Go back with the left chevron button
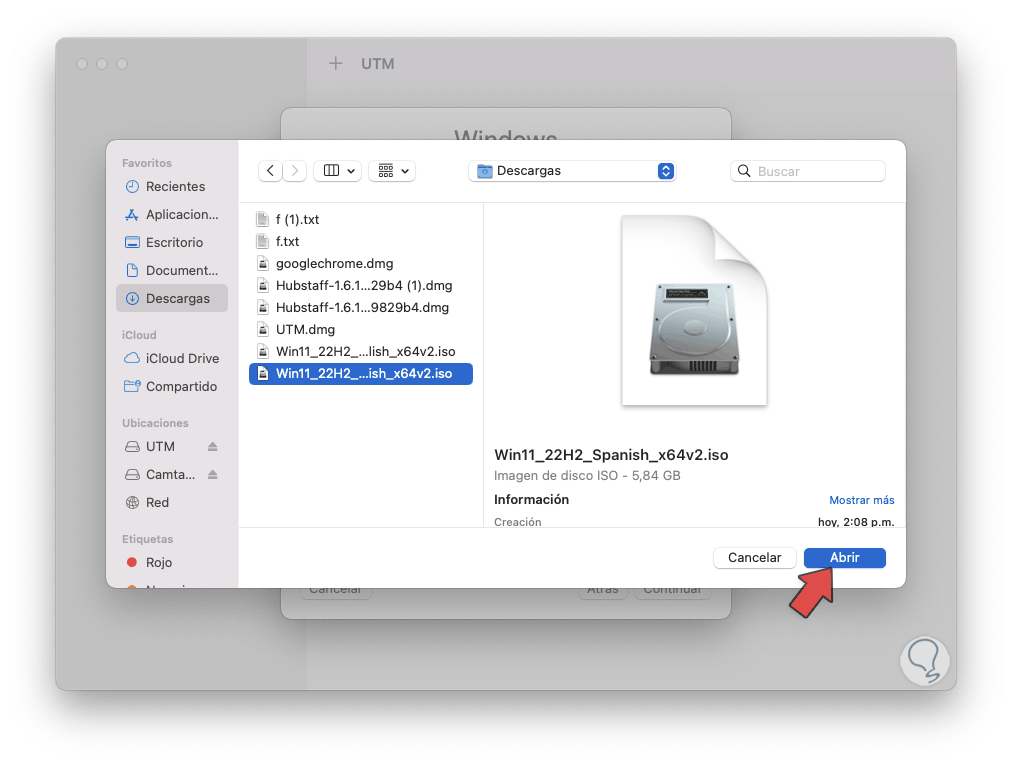Screen dimensions: 1012x764 (270, 171)
